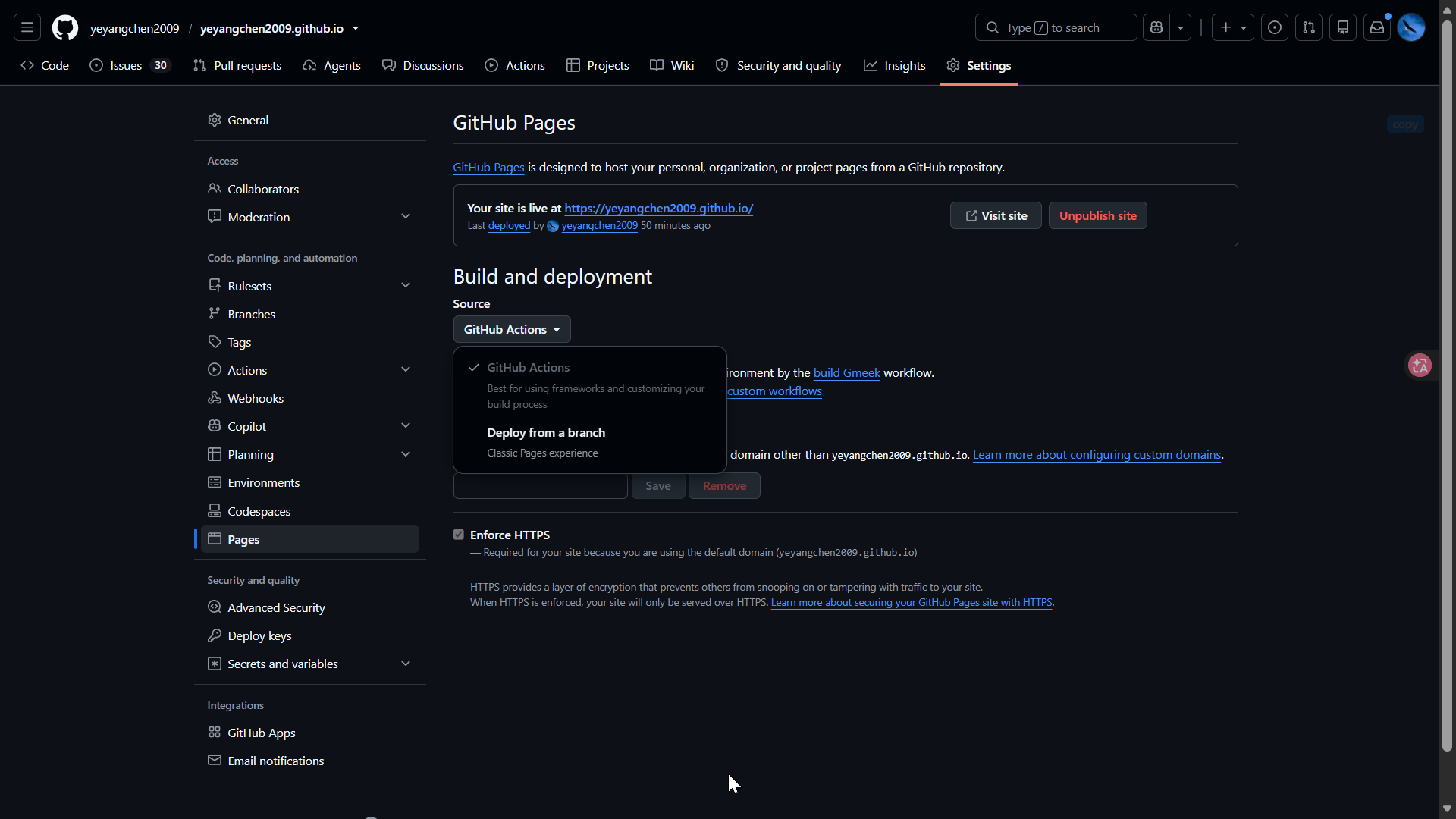Open Webhooks settings in sidebar
Viewport: 1456px width, 819px height.
pyautogui.click(x=310, y=399)
